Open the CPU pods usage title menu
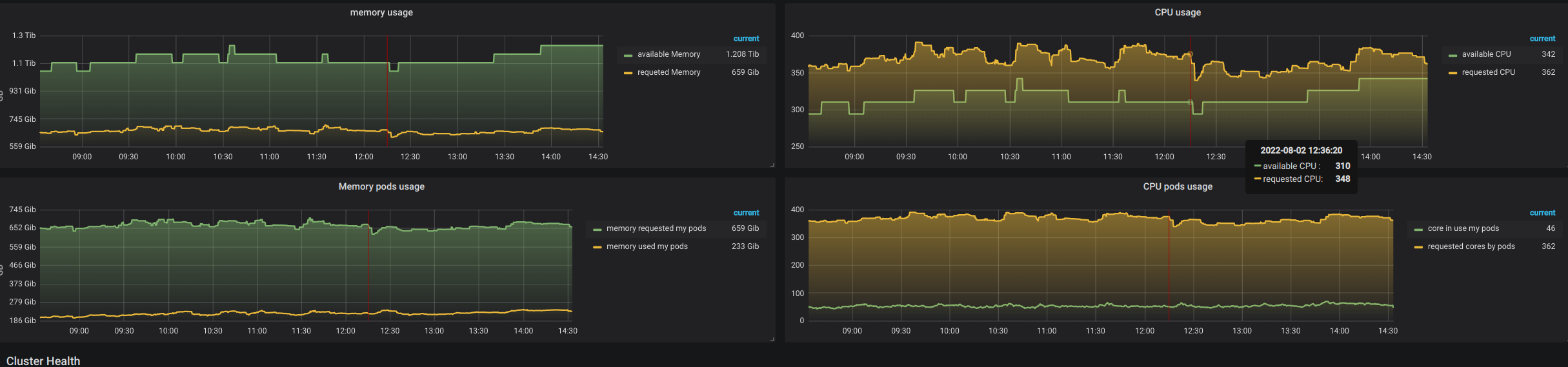Viewport: 1568px width, 367px height. (x=1178, y=186)
